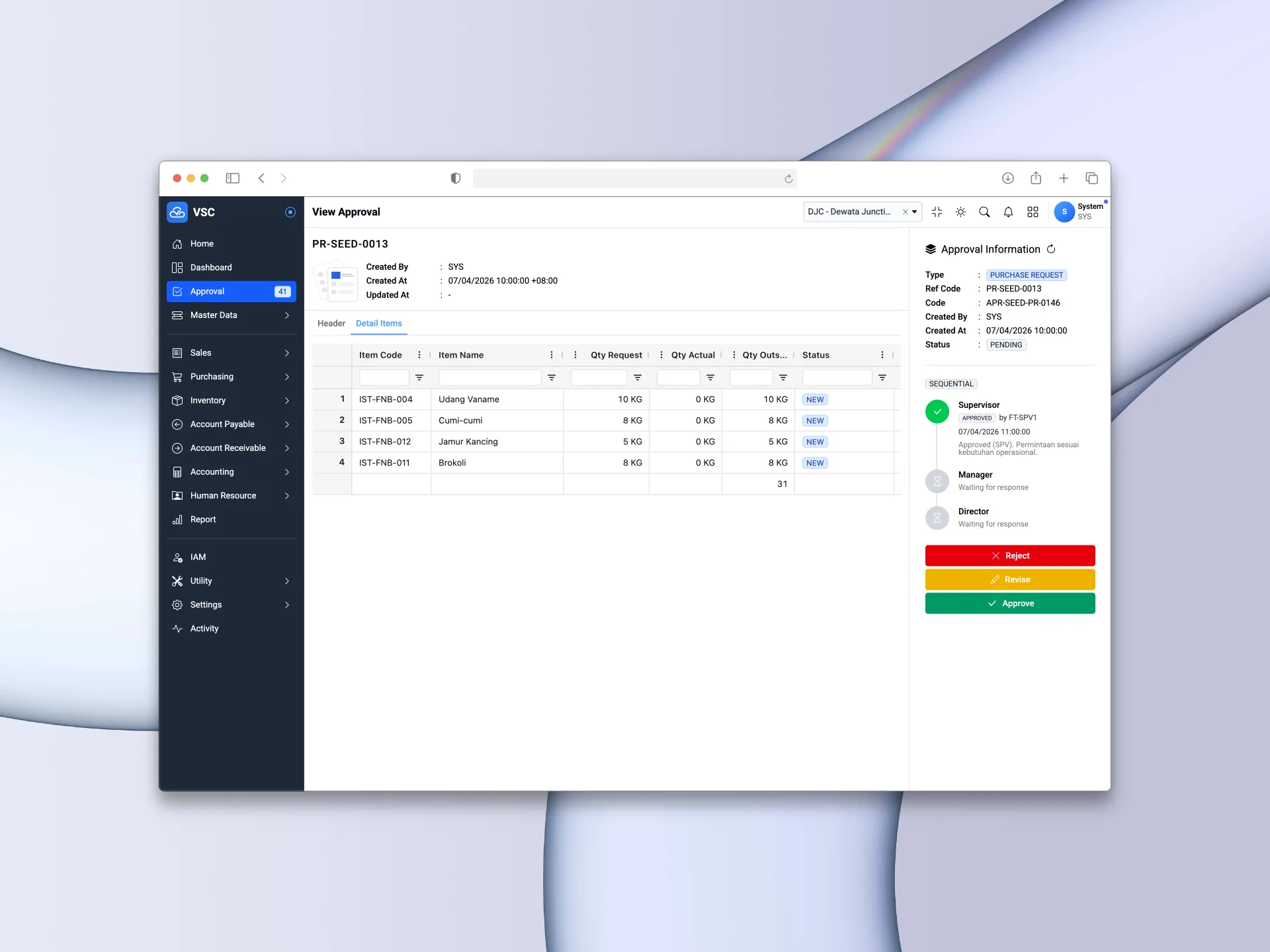Expand the Account Payable menu

click(x=231, y=424)
